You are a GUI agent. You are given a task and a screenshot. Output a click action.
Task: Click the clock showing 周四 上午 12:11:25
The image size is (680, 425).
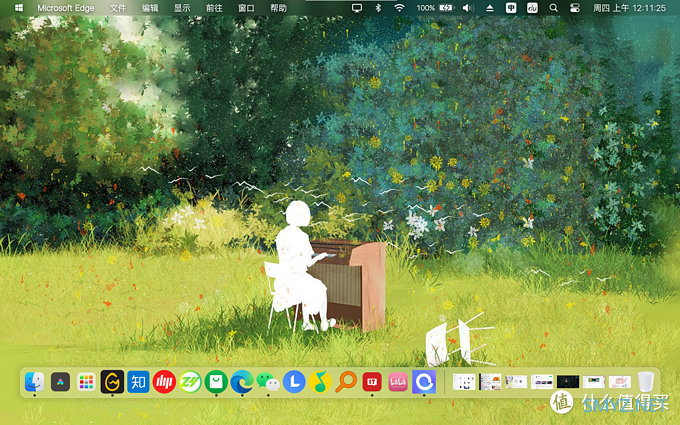[x=629, y=8]
